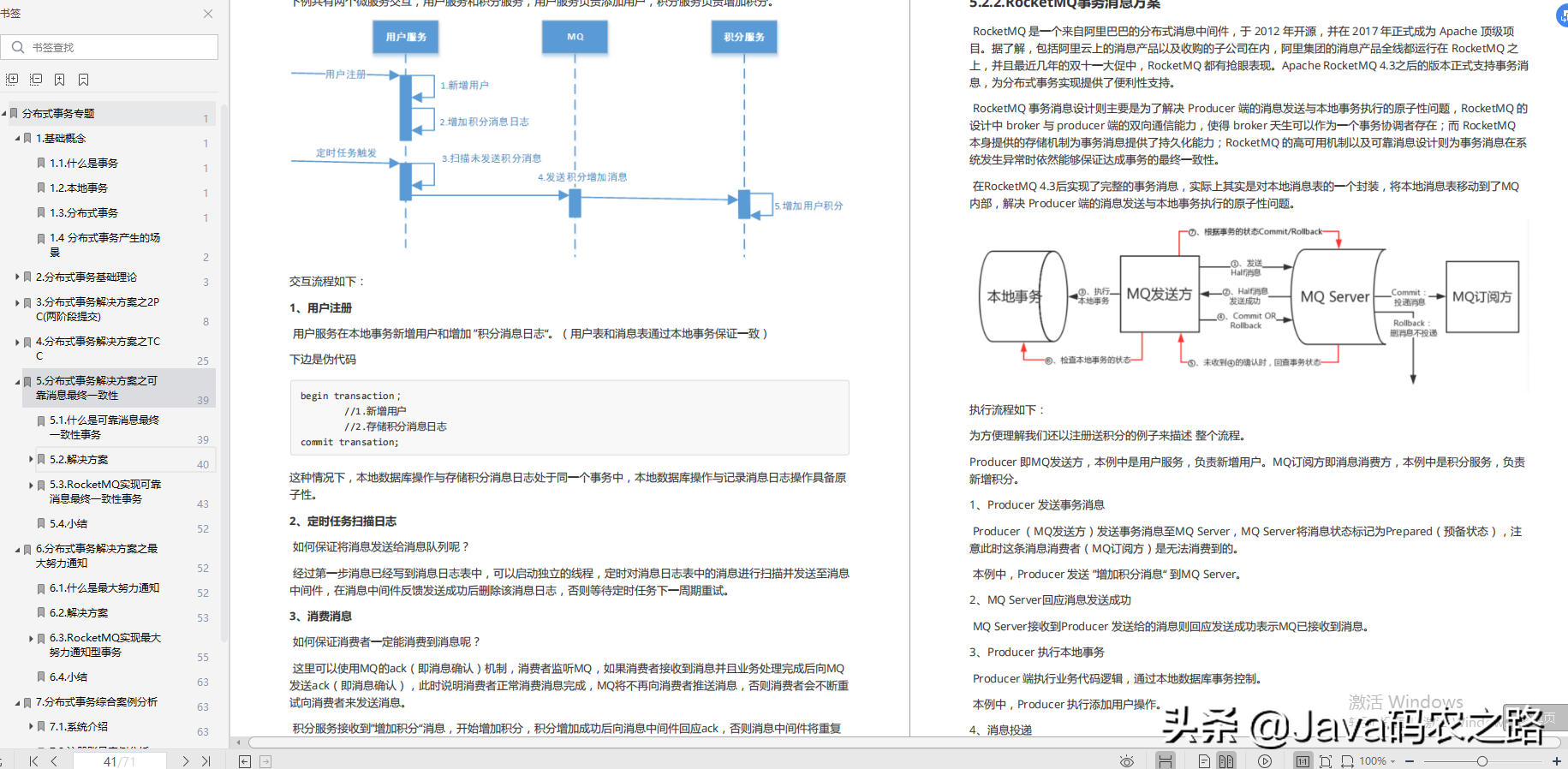The width and height of the screenshot is (1568, 769).
Task: Collapse the 6.分布式事务解决方案之最大努力通知 node
Action: point(17,549)
